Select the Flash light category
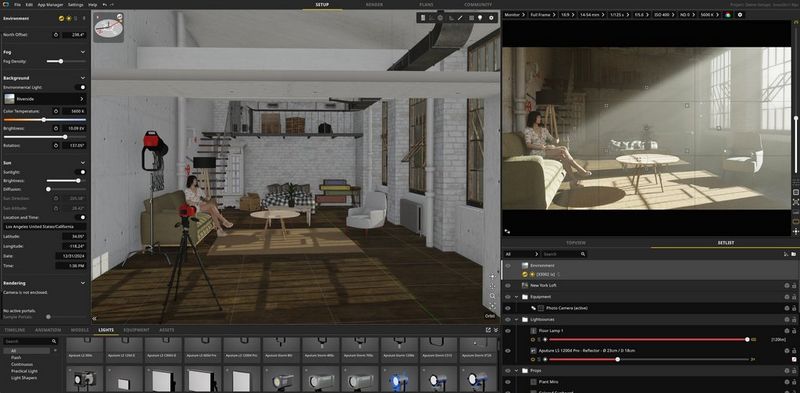 point(16,358)
